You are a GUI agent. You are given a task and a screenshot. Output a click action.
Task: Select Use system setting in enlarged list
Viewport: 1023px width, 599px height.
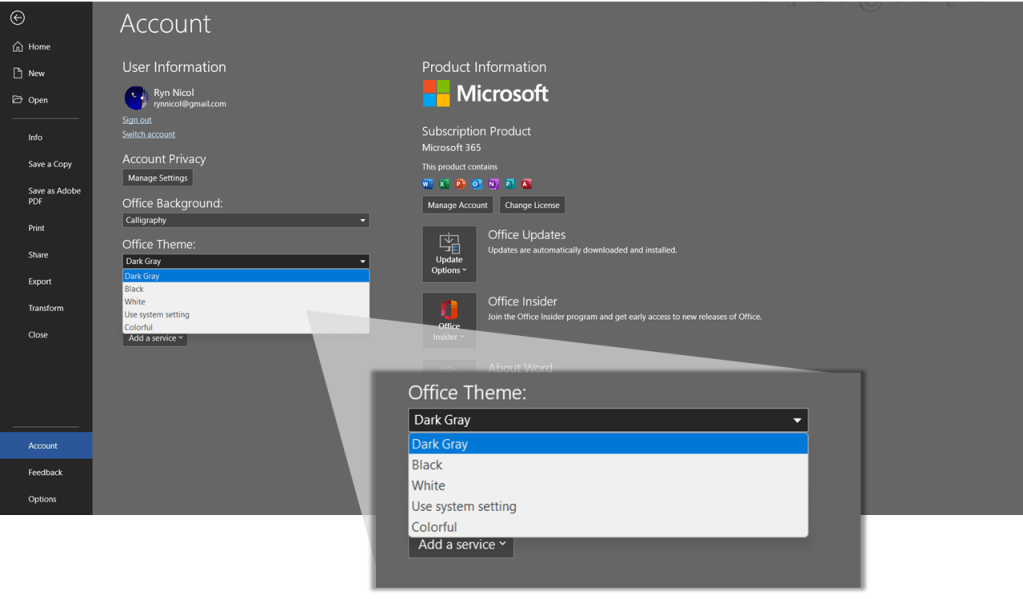464,506
